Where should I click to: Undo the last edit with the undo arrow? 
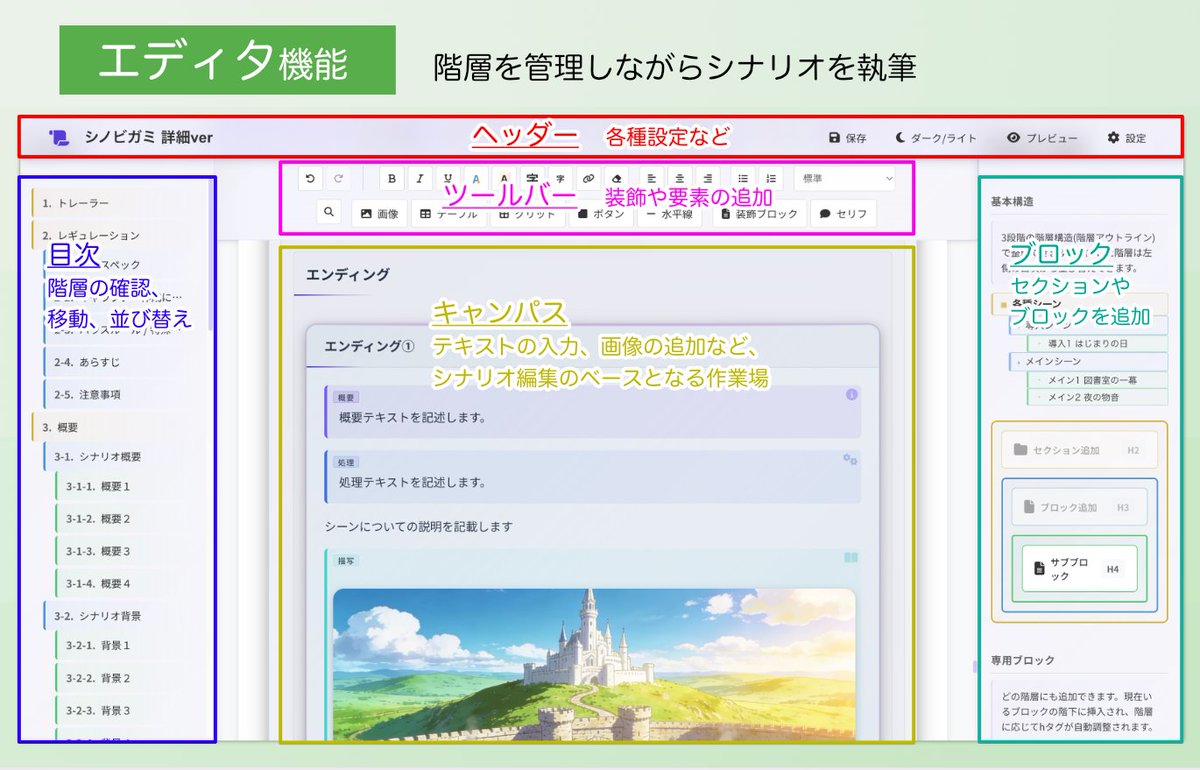(x=310, y=178)
